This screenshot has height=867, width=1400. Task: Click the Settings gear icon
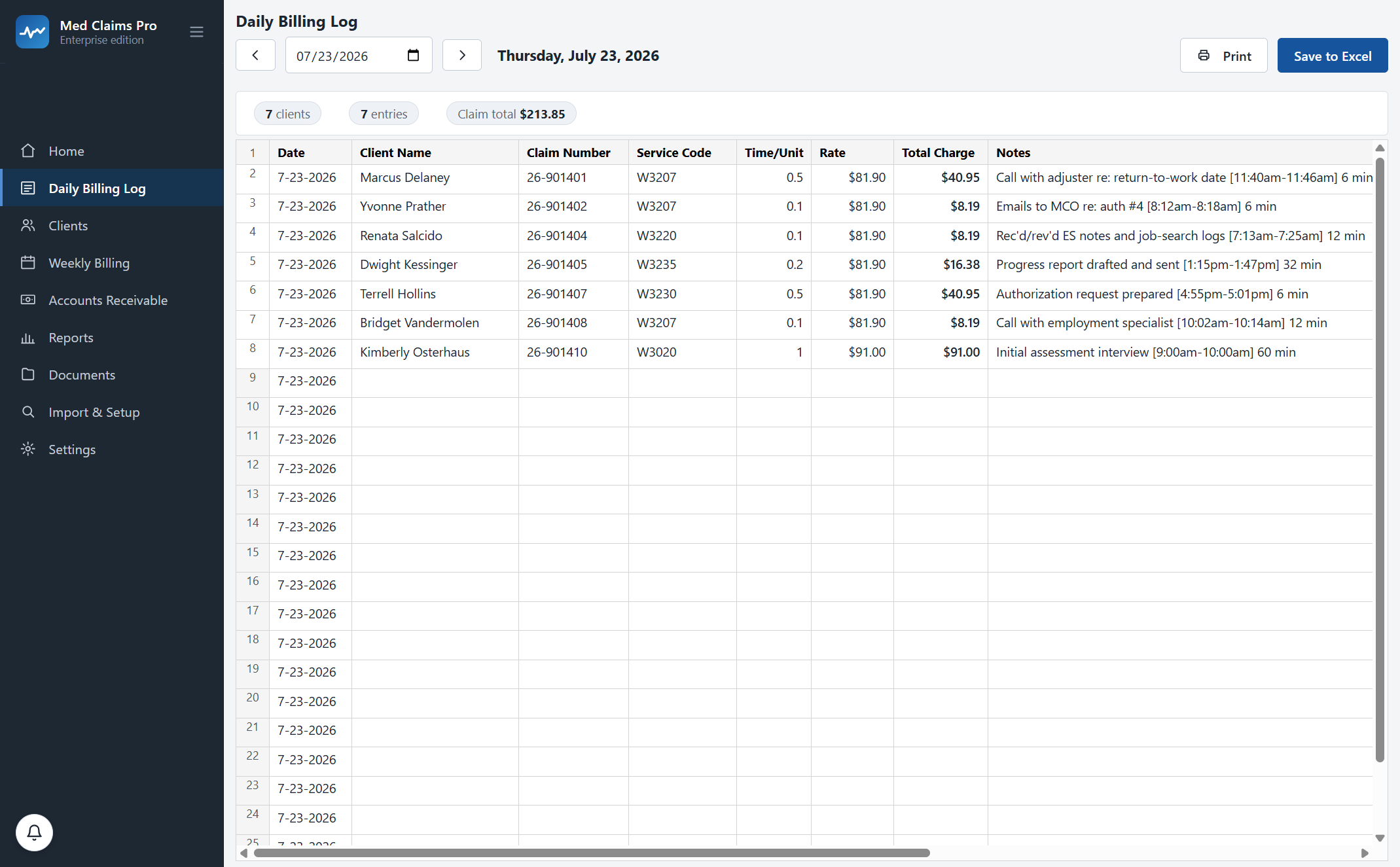[x=27, y=450]
